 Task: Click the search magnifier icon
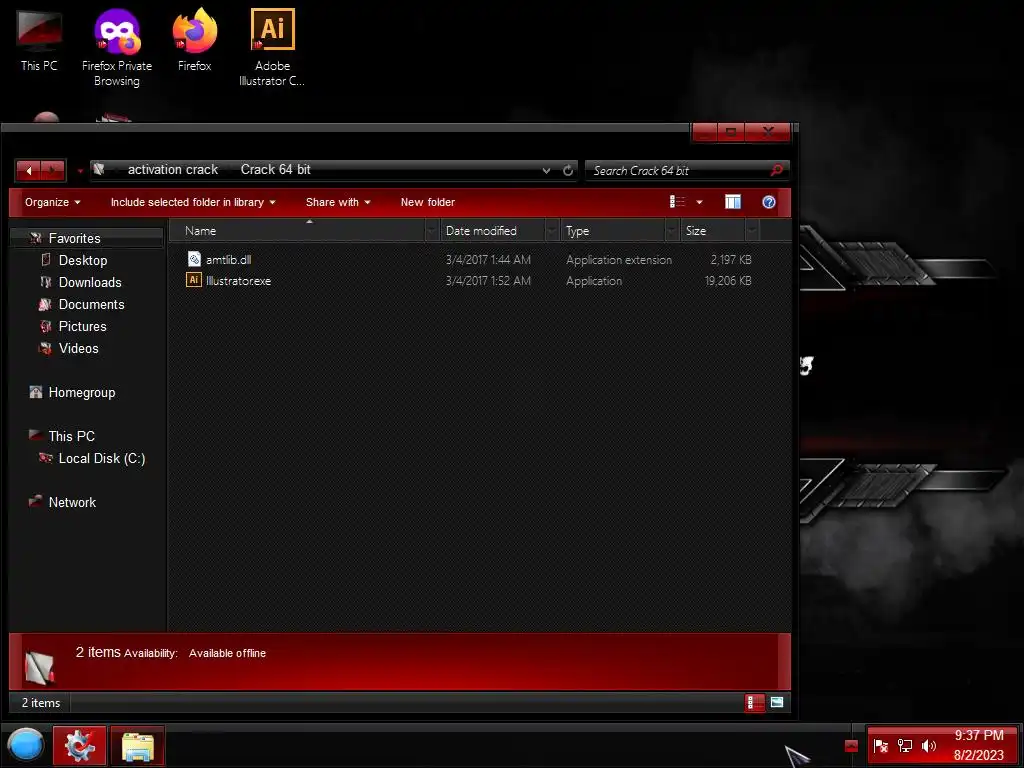coord(776,170)
